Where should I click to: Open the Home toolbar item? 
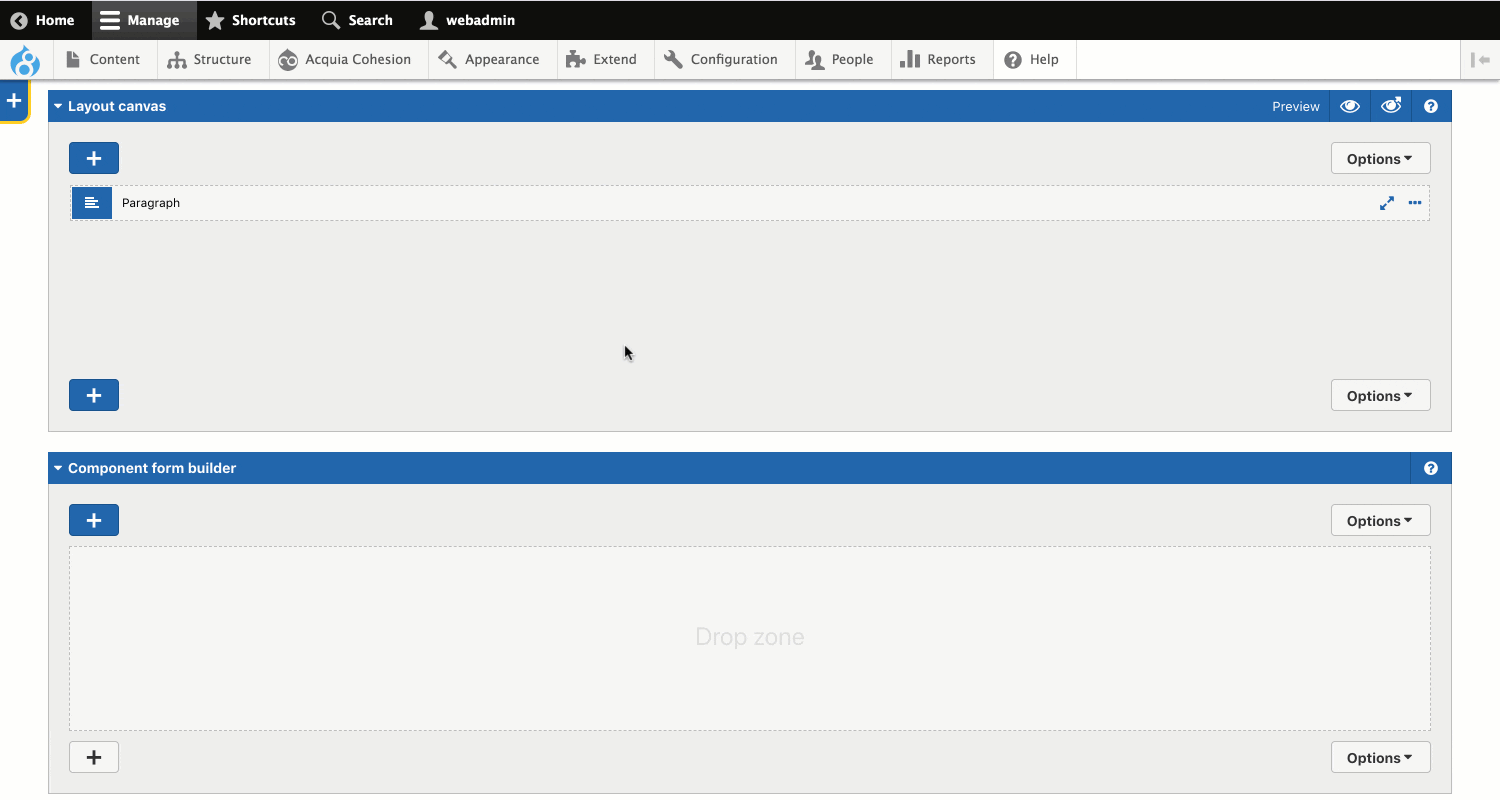pos(43,20)
